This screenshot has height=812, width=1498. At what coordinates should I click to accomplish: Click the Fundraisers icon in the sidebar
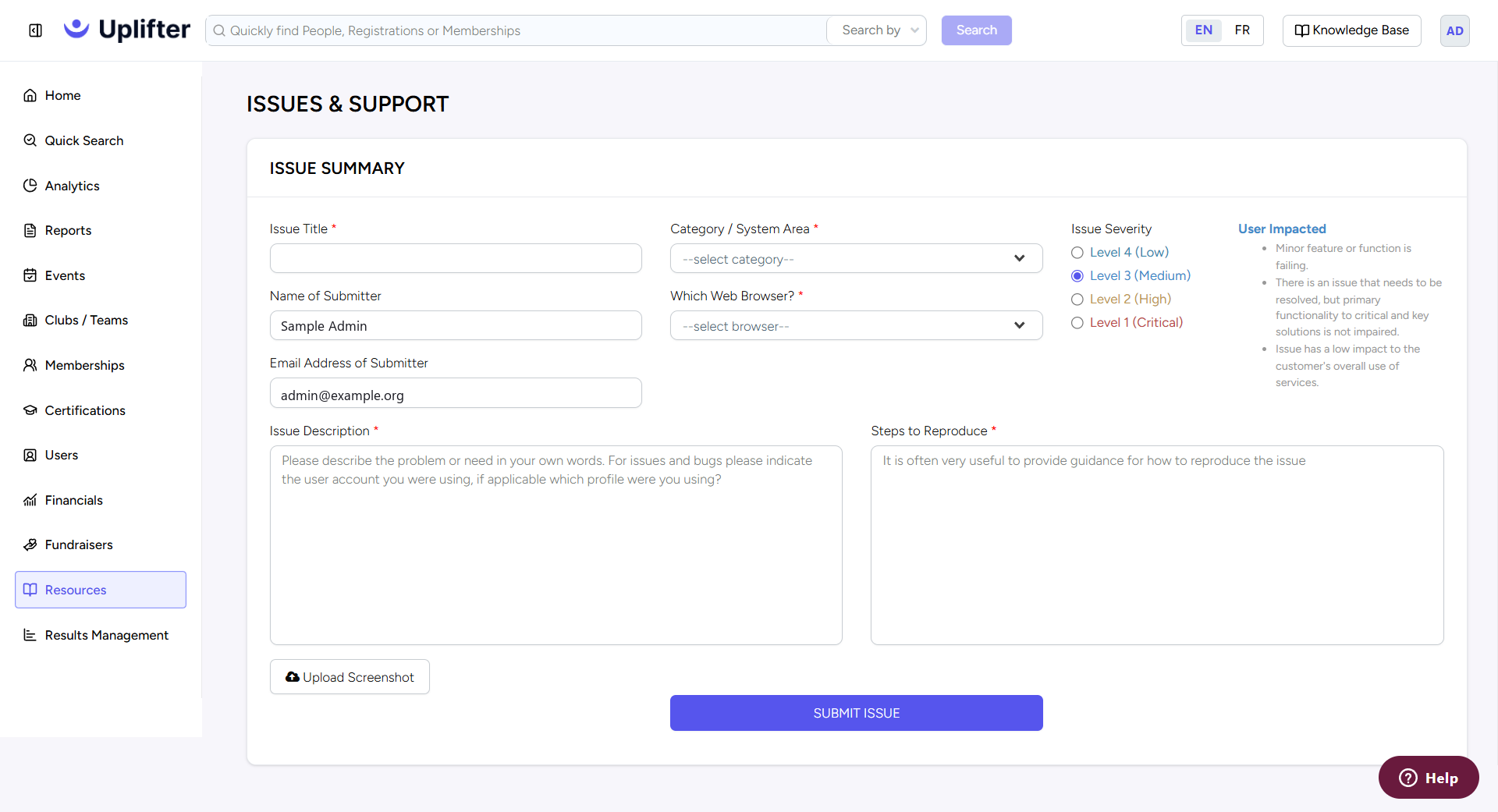click(30, 544)
